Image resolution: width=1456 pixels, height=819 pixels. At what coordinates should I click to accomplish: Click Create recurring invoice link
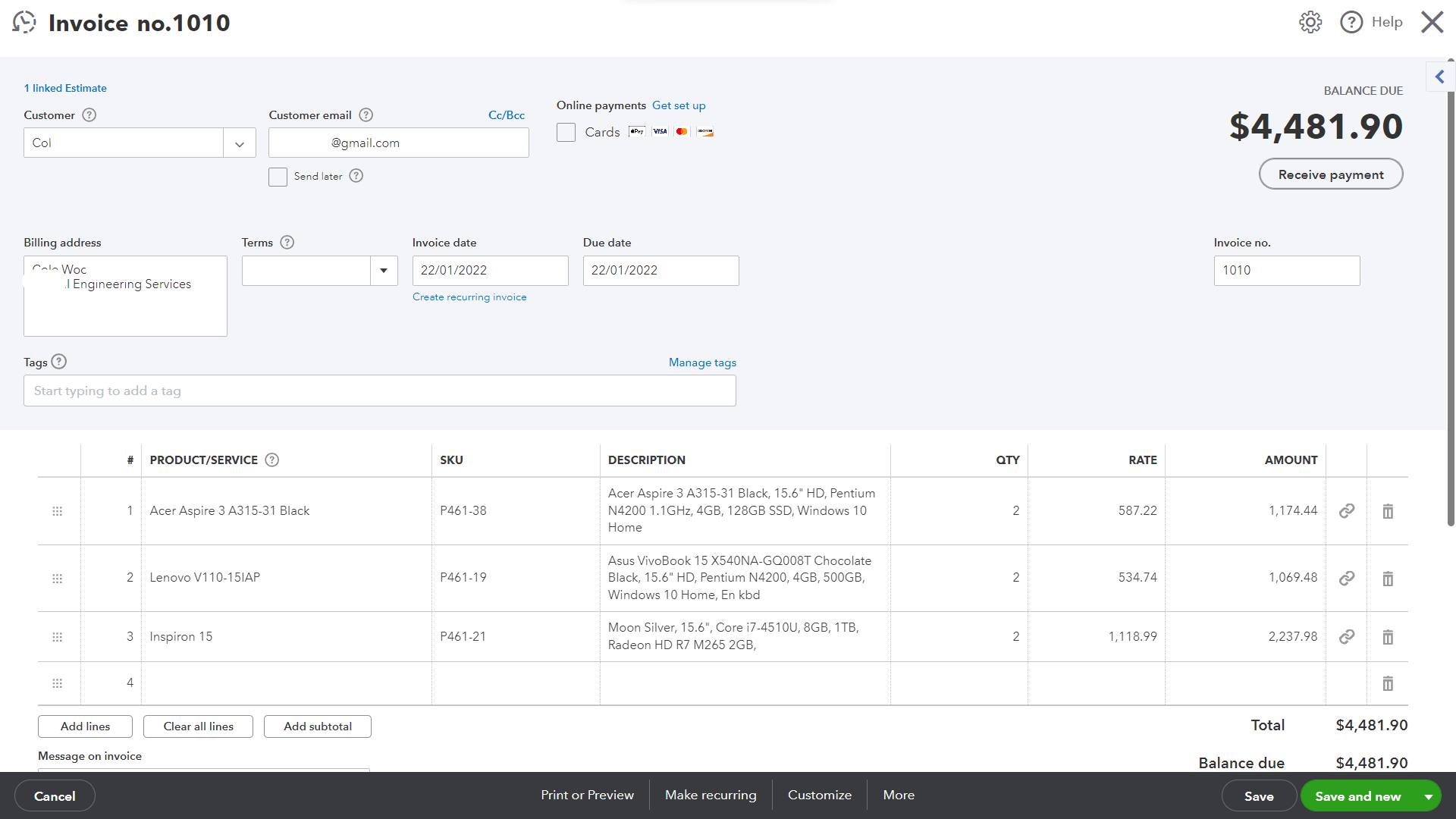(x=469, y=297)
